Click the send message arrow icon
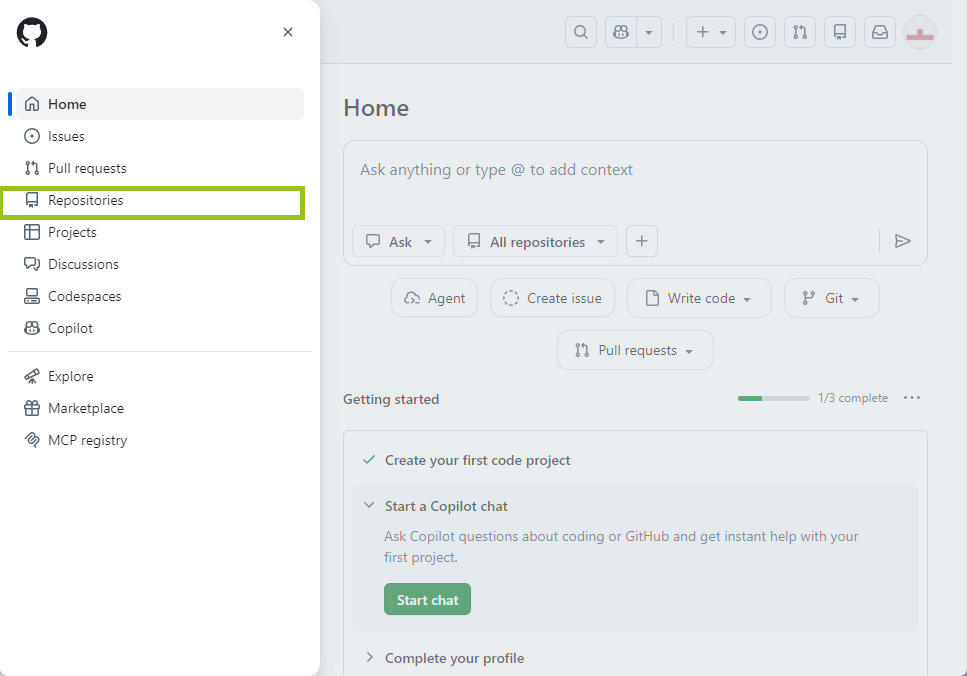967x676 pixels. coord(902,241)
